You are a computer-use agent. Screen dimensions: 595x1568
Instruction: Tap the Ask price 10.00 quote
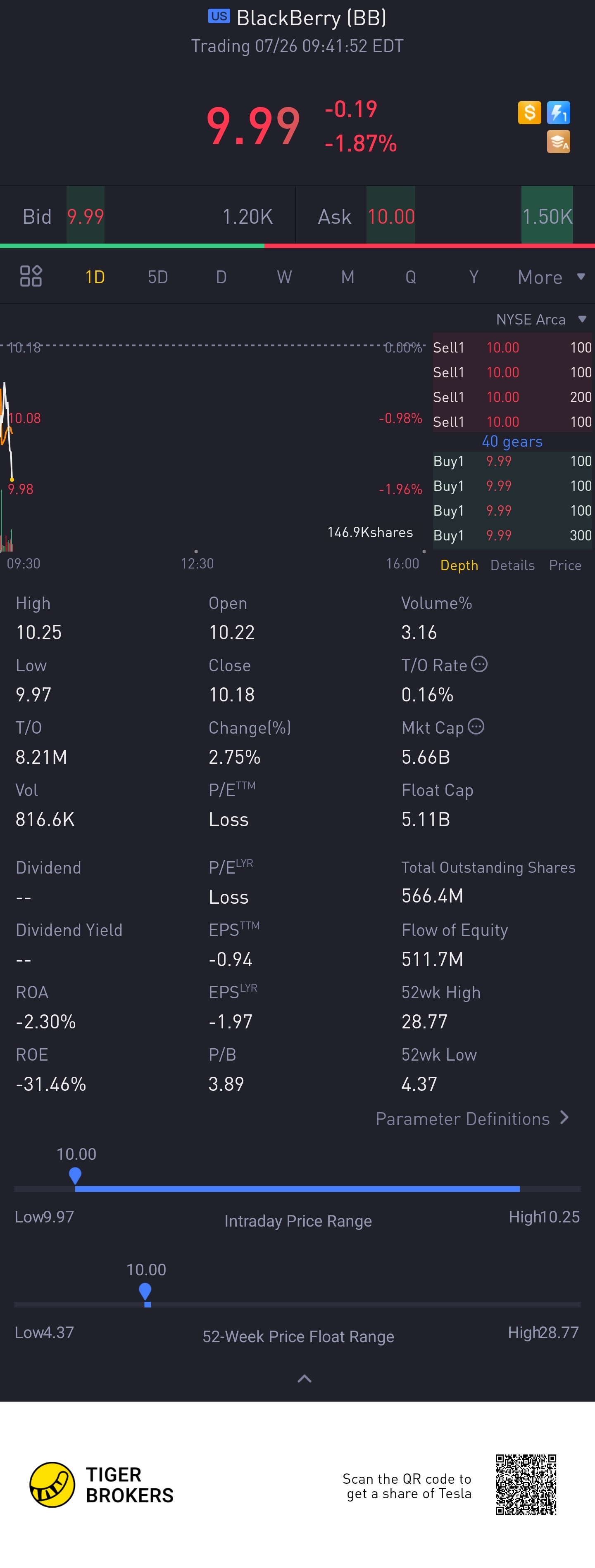[391, 216]
